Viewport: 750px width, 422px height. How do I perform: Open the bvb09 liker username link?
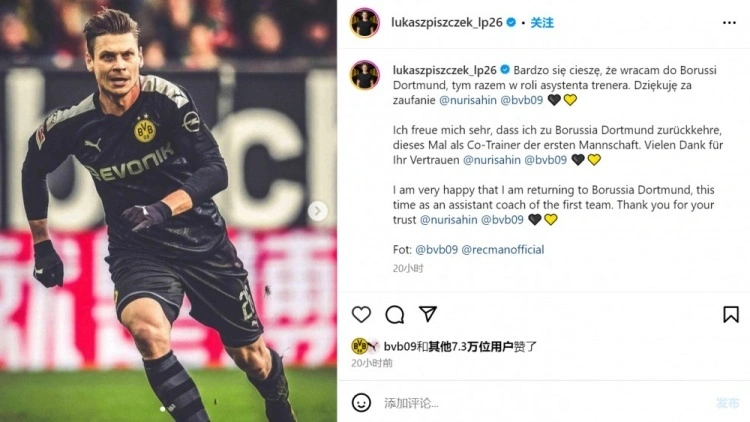400,346
